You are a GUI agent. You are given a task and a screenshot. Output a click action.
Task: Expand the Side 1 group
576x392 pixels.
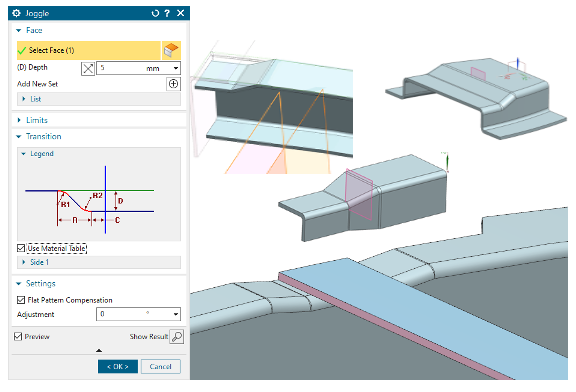coord(24,262)
